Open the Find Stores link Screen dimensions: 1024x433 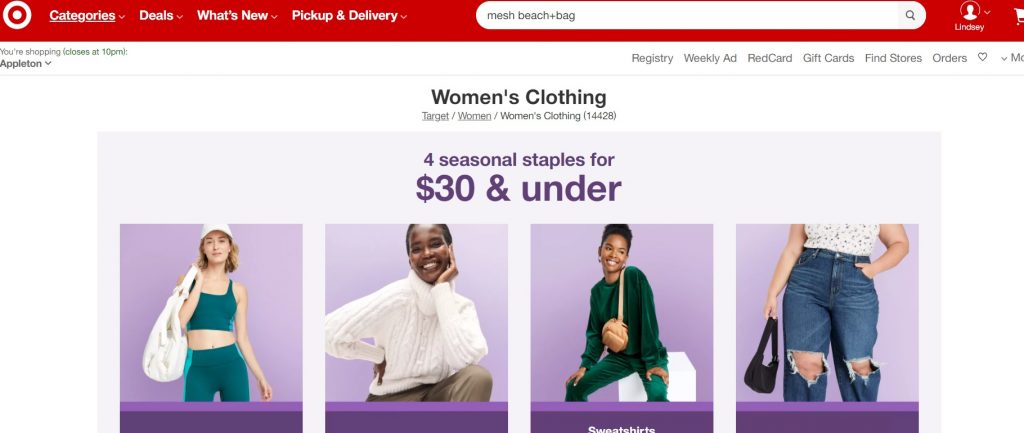tap(893, 58)
